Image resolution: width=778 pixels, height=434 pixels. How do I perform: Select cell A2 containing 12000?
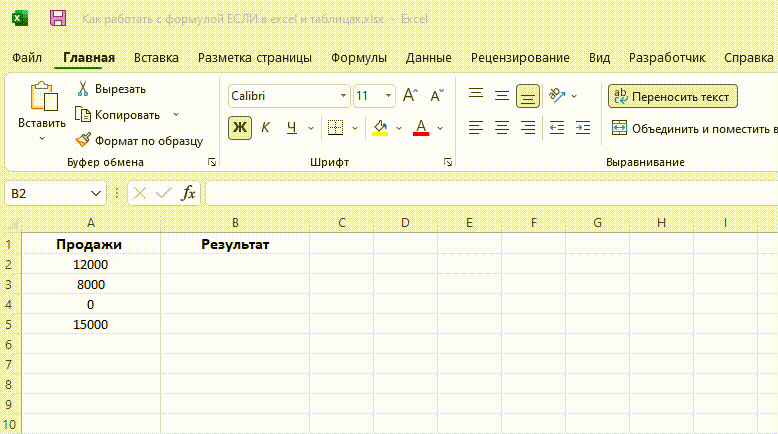(x=91, y=264)
